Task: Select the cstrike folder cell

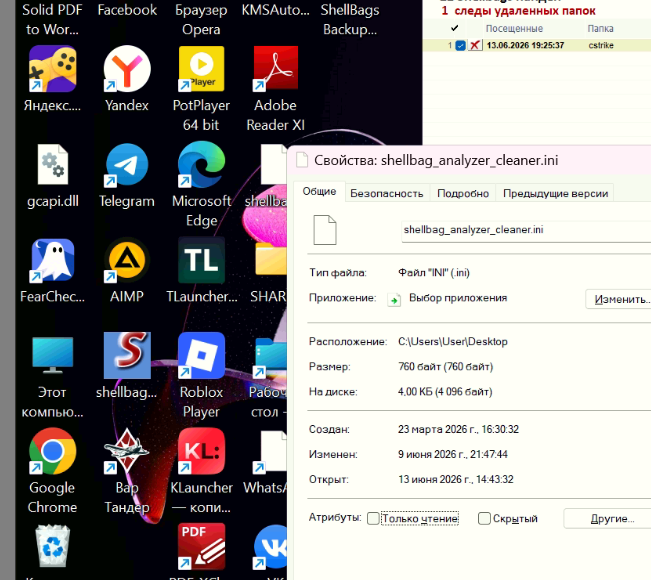Action: [x=601, y=45]
